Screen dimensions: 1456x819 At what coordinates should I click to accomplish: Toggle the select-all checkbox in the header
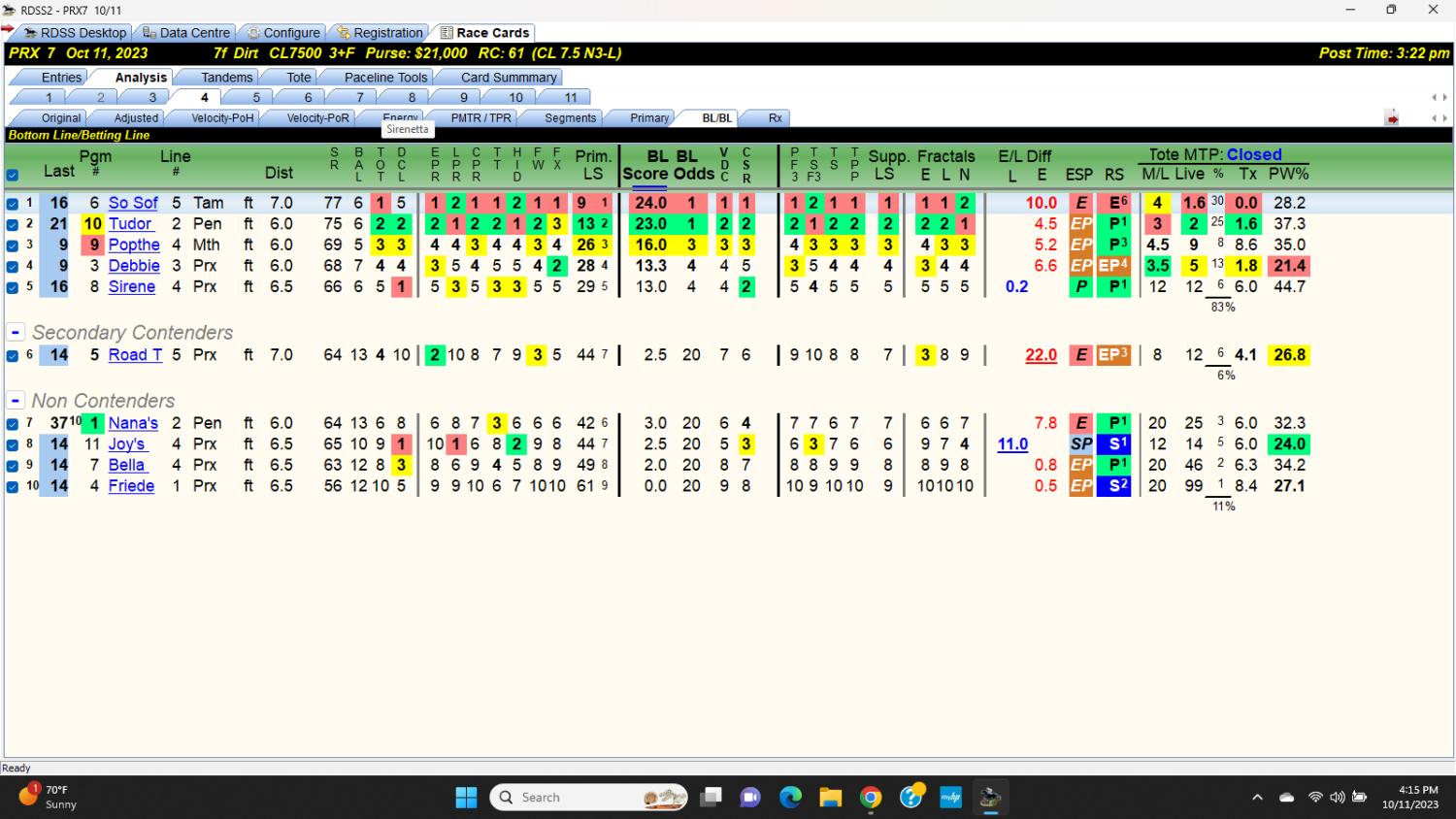12,176
